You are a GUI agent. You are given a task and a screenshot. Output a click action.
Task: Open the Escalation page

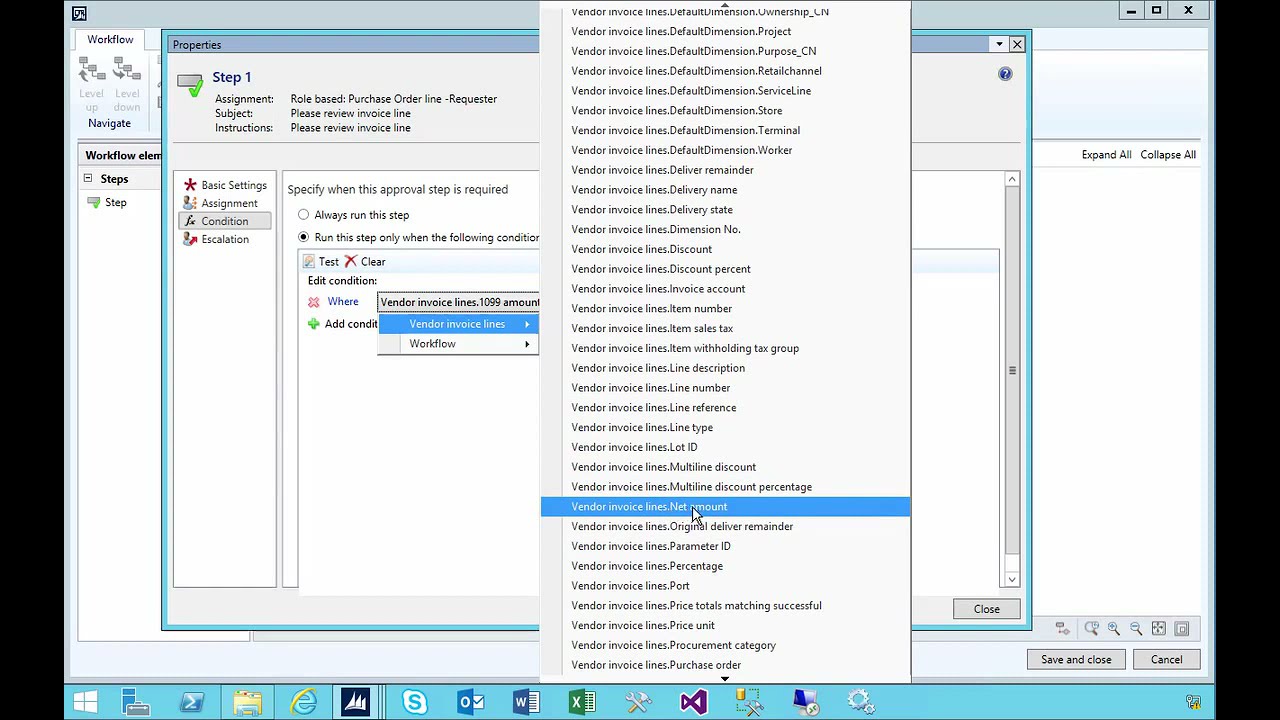point(225,239)
